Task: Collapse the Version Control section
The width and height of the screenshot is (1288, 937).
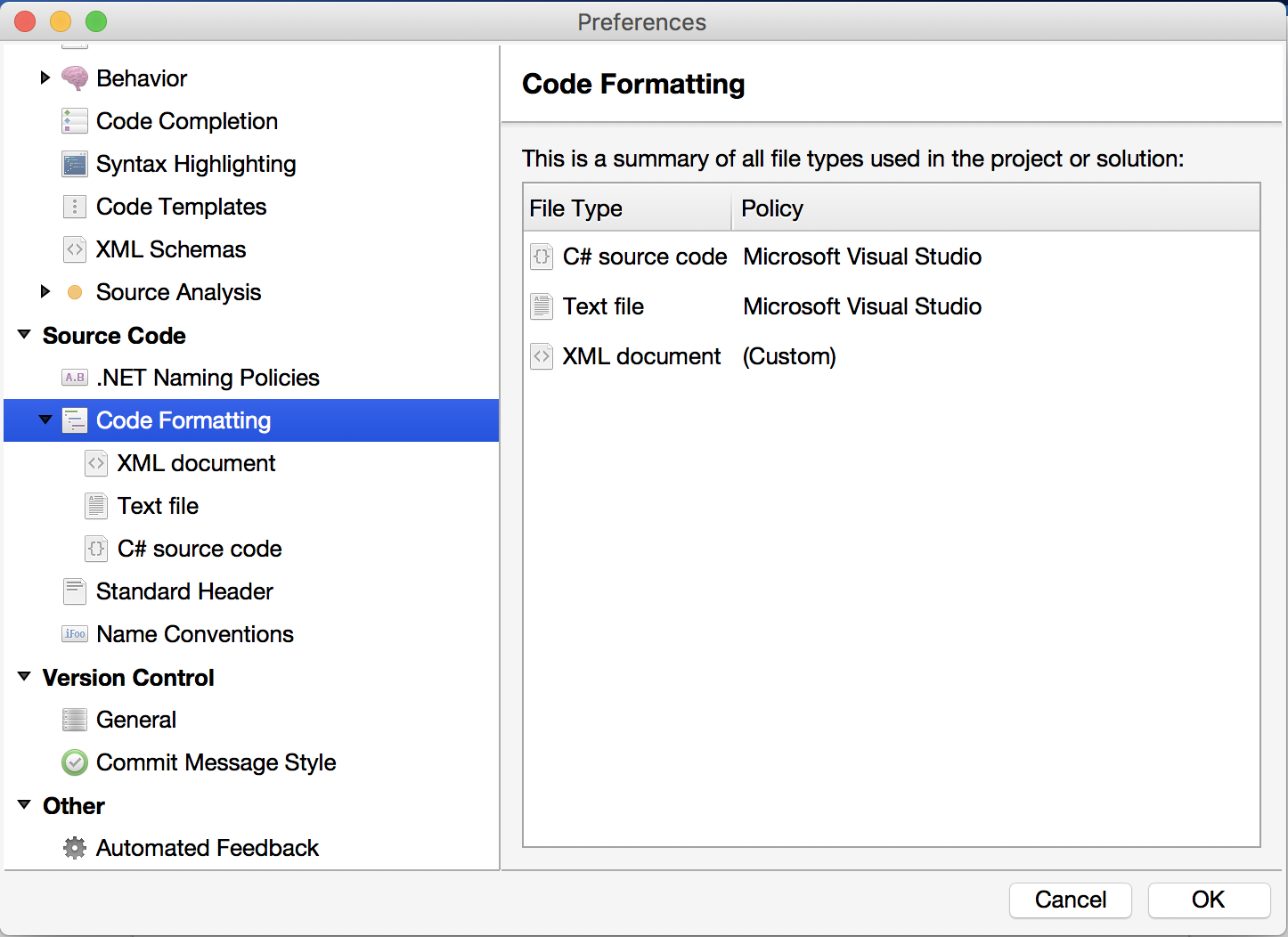Action: click(24, 678)
